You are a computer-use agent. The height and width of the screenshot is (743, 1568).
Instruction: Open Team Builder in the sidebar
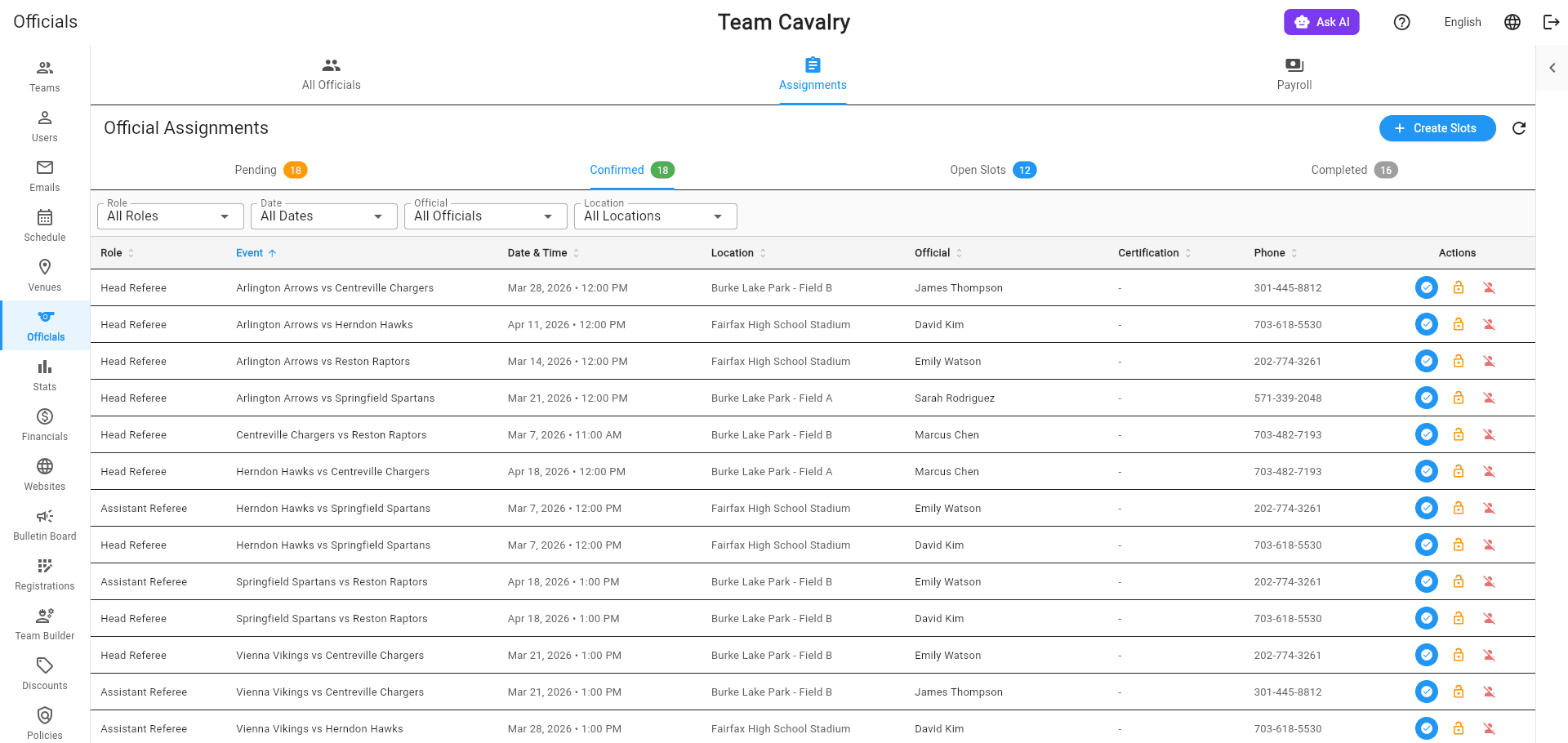tap(45, 625)
